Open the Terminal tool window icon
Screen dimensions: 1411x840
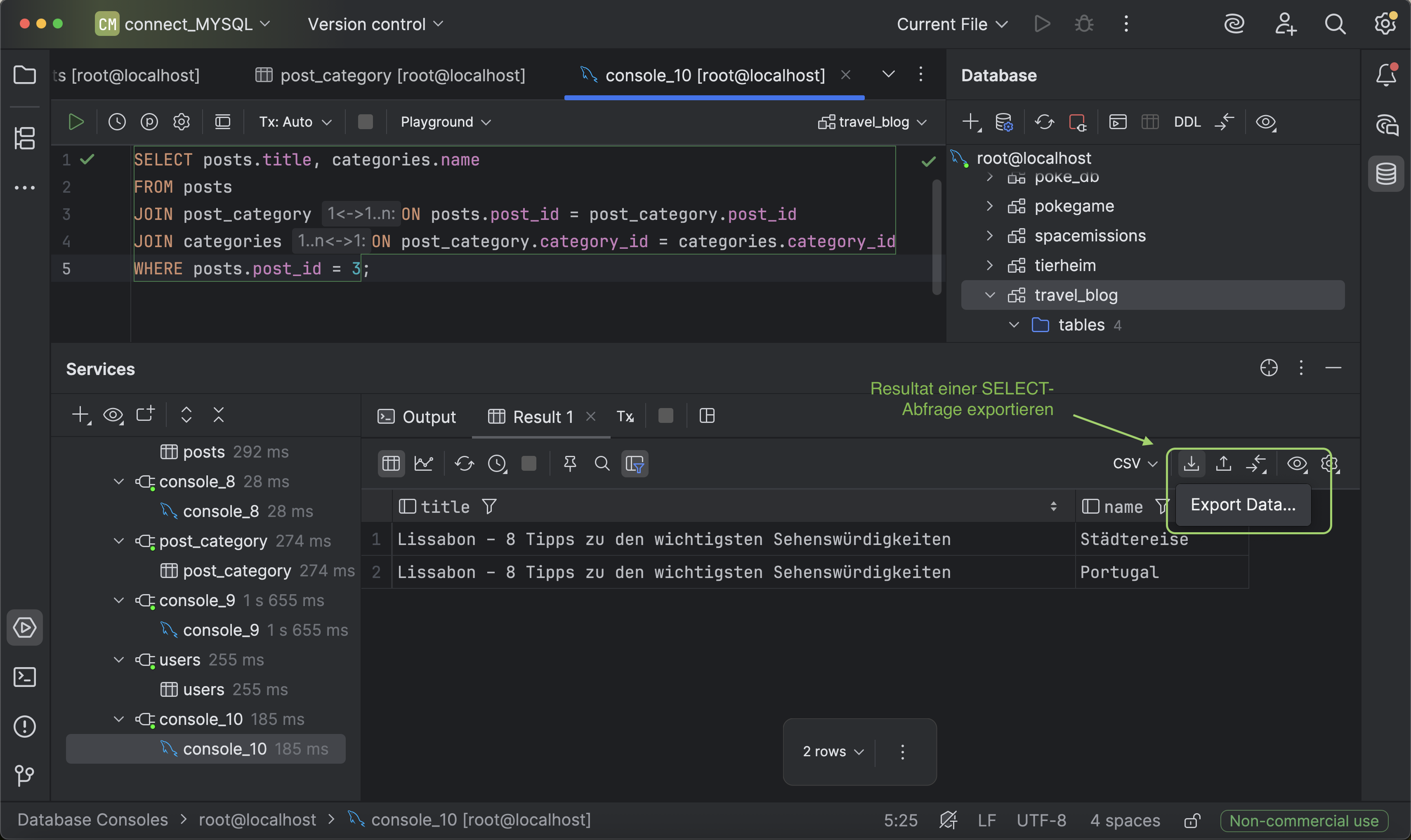pyautogui.click(x=24, y=677)
